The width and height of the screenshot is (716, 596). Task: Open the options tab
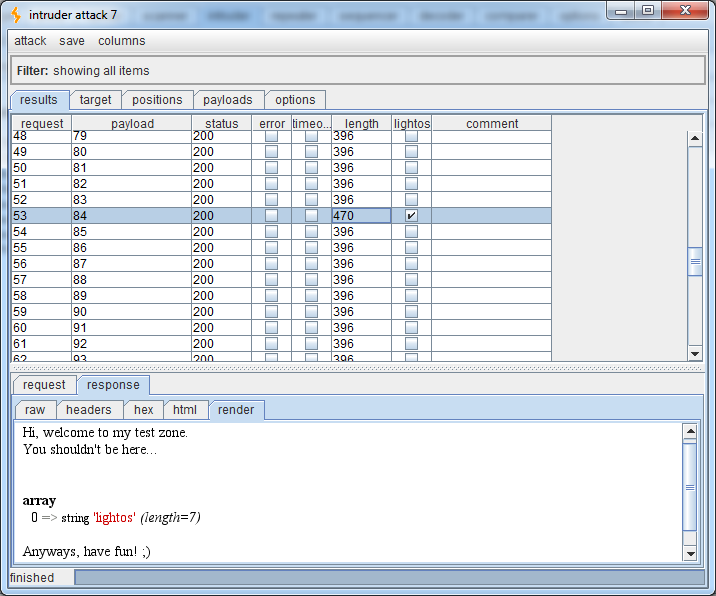[x=295, y=100]
